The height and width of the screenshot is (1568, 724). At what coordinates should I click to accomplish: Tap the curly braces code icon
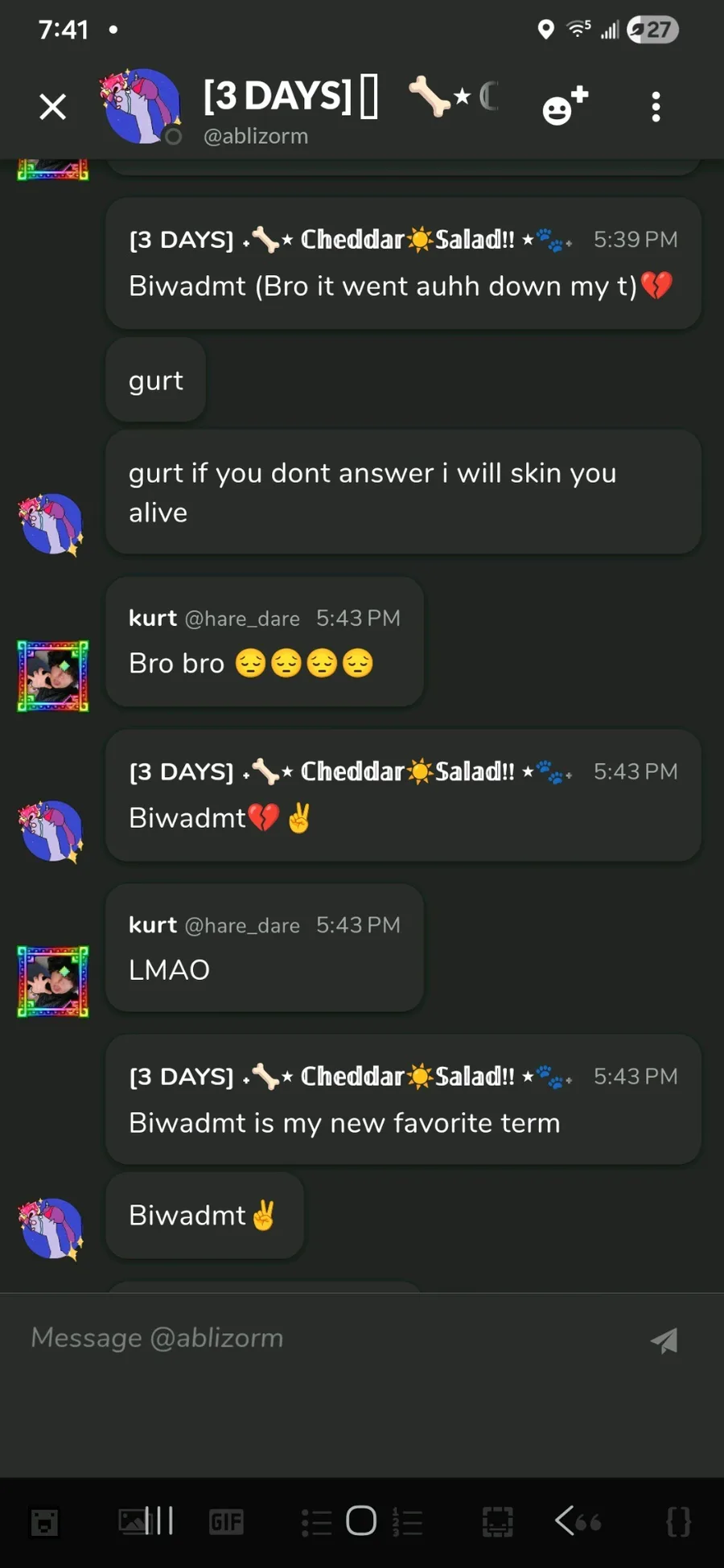[x=678, y=1521]
